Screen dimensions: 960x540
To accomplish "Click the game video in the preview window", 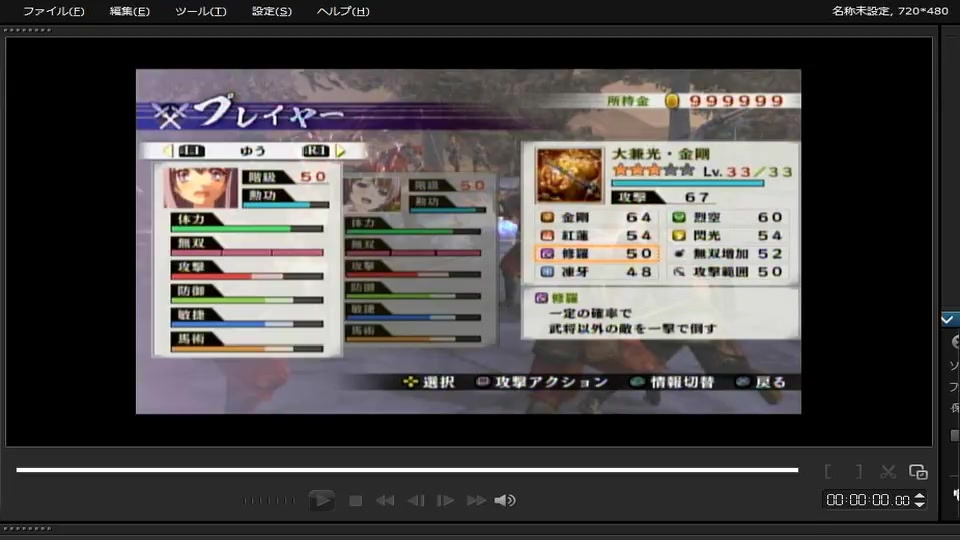I will coord(468,241).
